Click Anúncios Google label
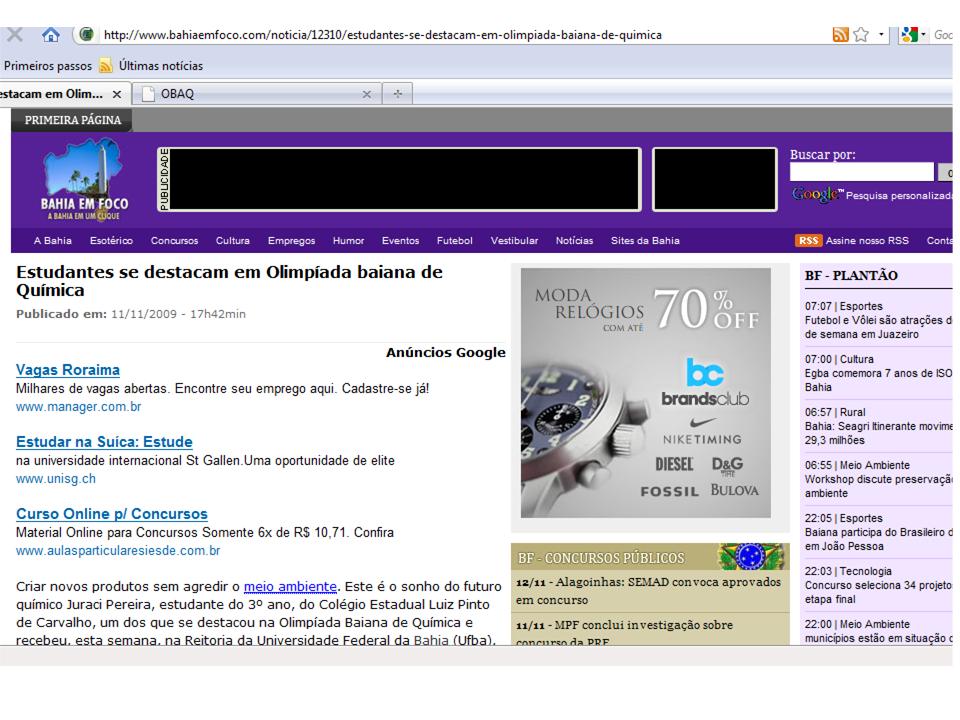Image resolution: width=960 pixels, height=720 pixels. click(x=446, y=353)
